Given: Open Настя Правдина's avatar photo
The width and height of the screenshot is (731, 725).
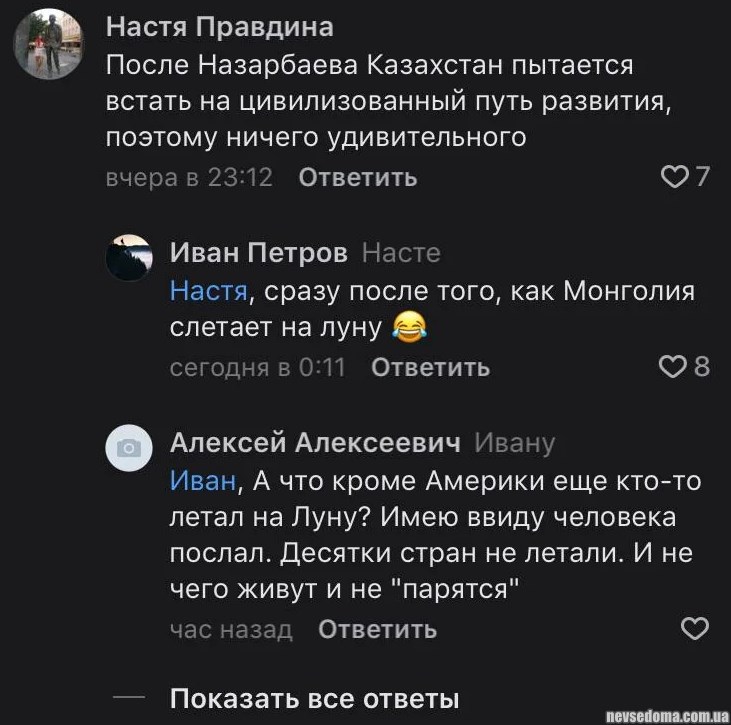Looking at the screenshot, I should click(50, 44).
